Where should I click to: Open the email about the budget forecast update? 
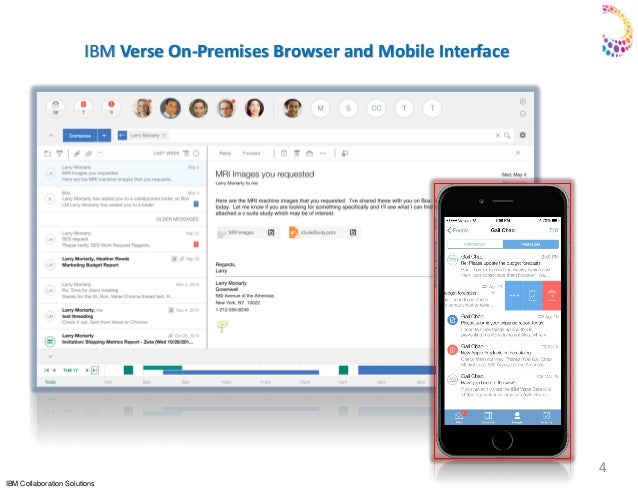(503, 266)
